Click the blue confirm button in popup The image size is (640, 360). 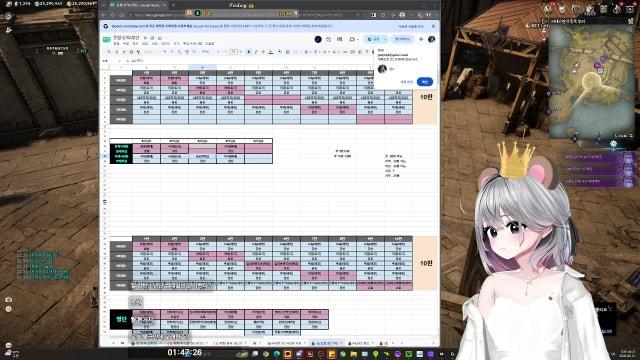point(425,82)
